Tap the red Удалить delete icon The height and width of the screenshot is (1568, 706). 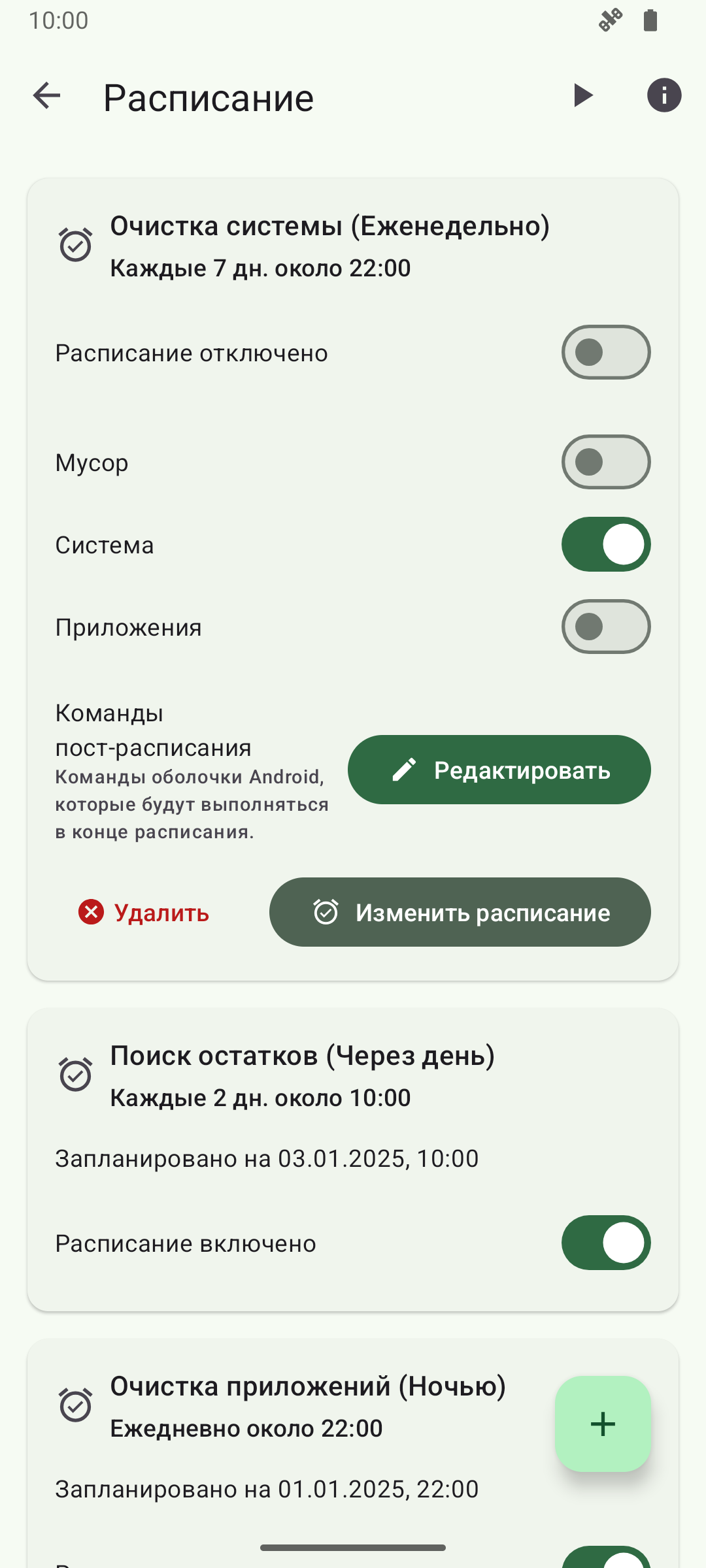[92, 912]
